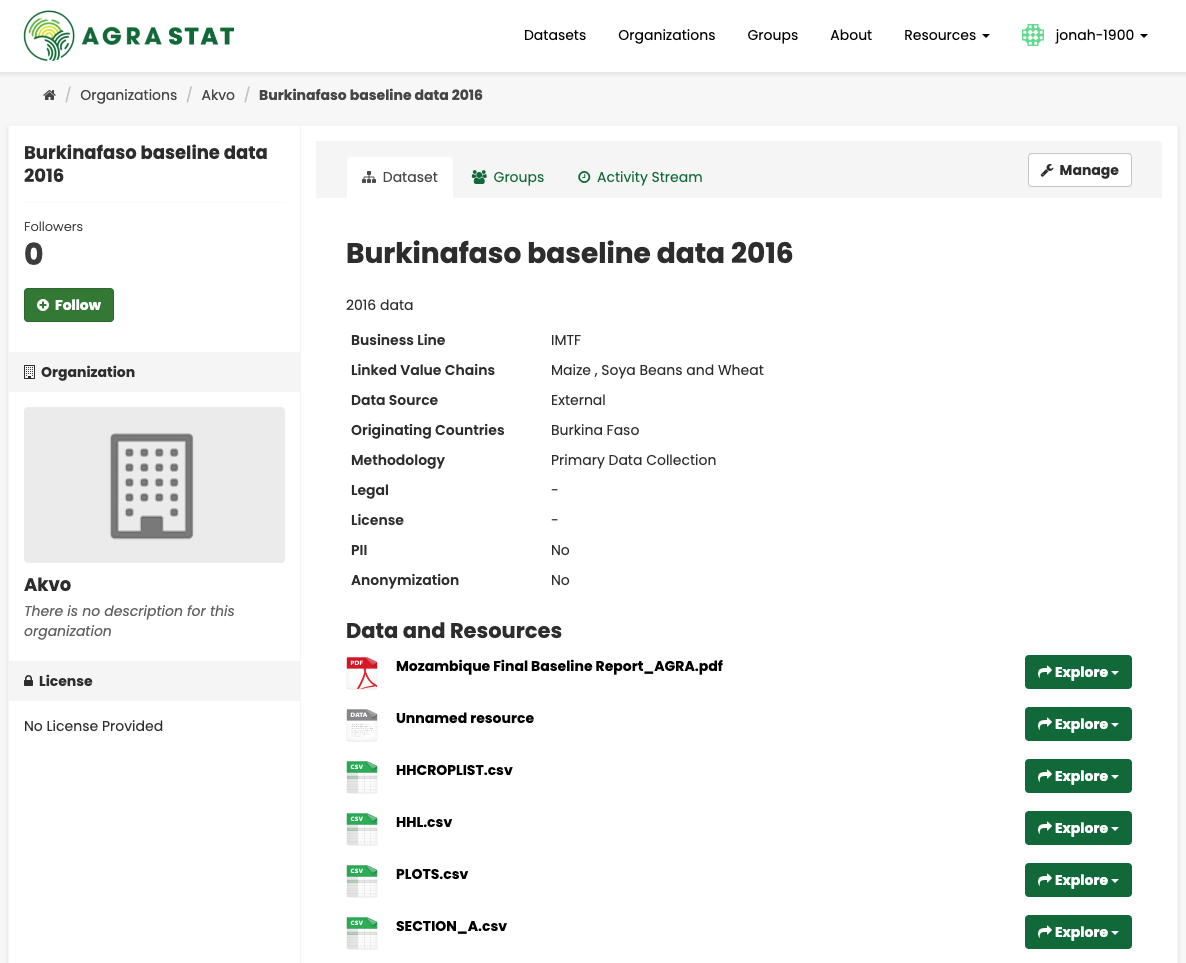
Task: Click the jonah-1900 user avatar icon
Action: pos(1032,35)
